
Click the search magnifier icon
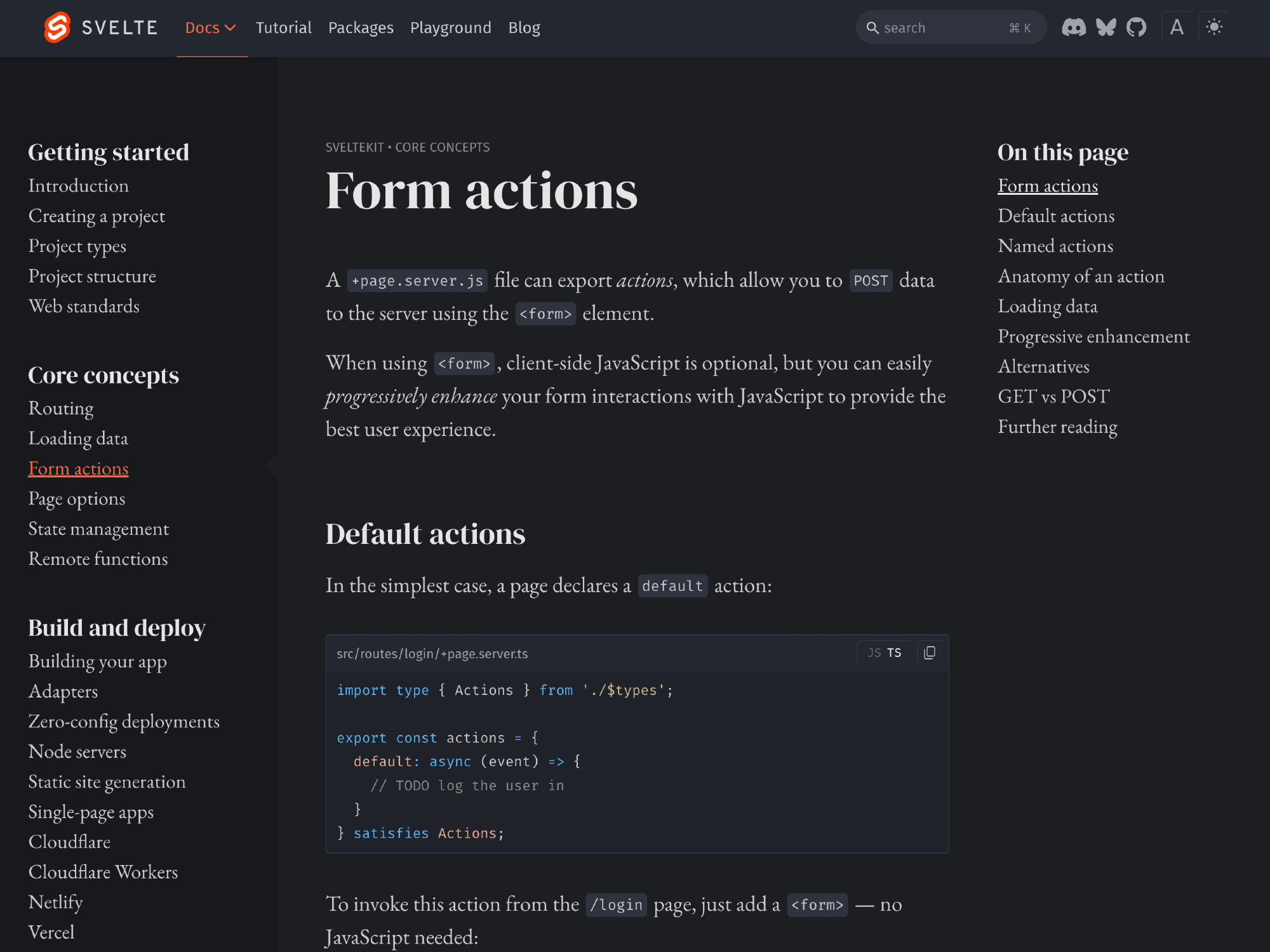[872, 28]
